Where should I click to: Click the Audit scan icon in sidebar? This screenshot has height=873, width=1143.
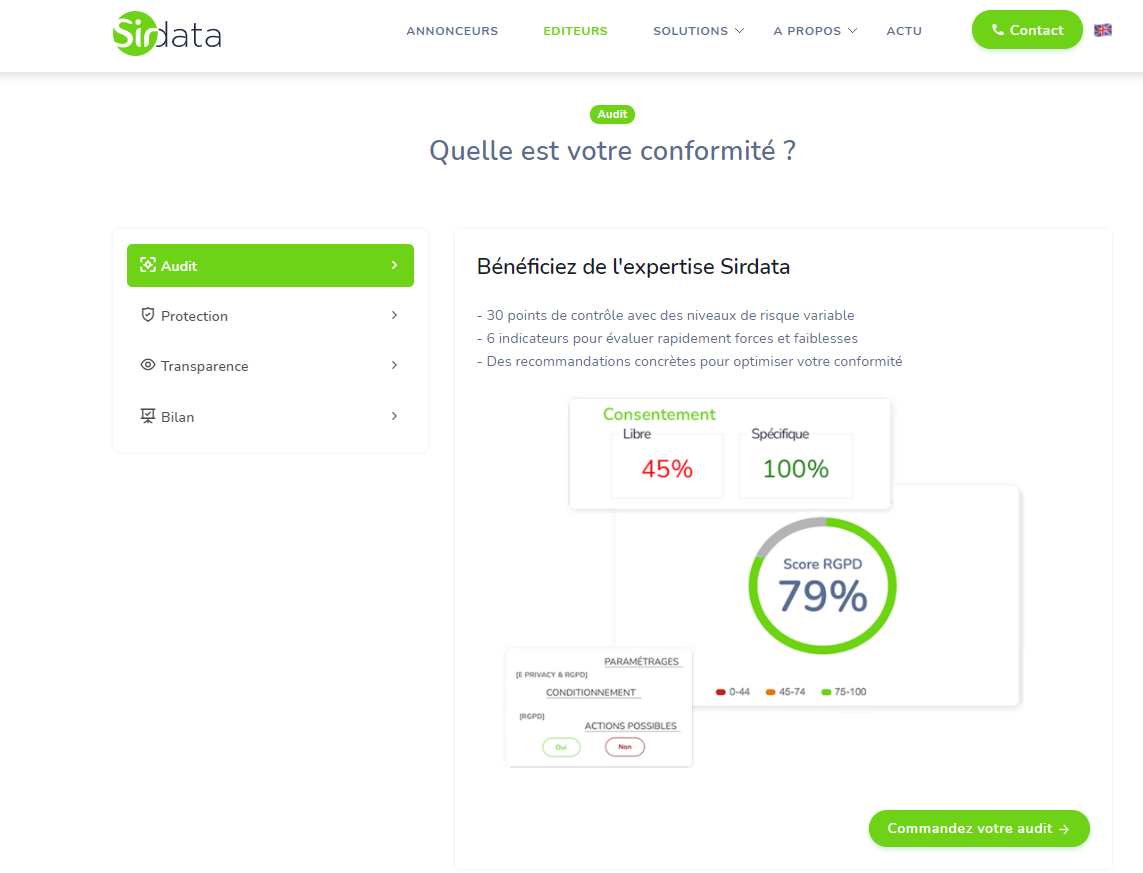tap(148, 265)
